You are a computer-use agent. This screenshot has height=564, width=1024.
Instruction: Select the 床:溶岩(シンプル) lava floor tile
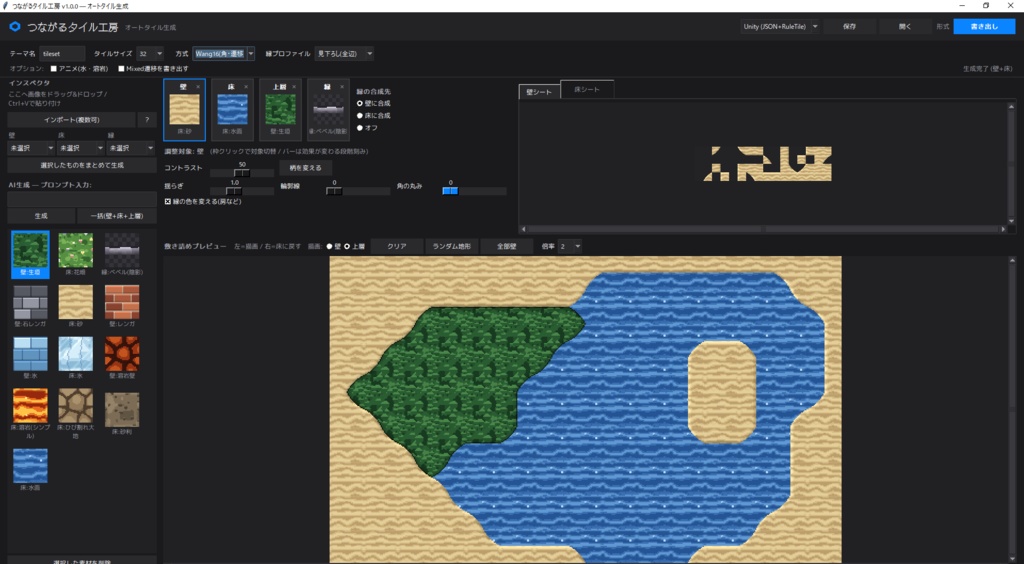(30, 414)
